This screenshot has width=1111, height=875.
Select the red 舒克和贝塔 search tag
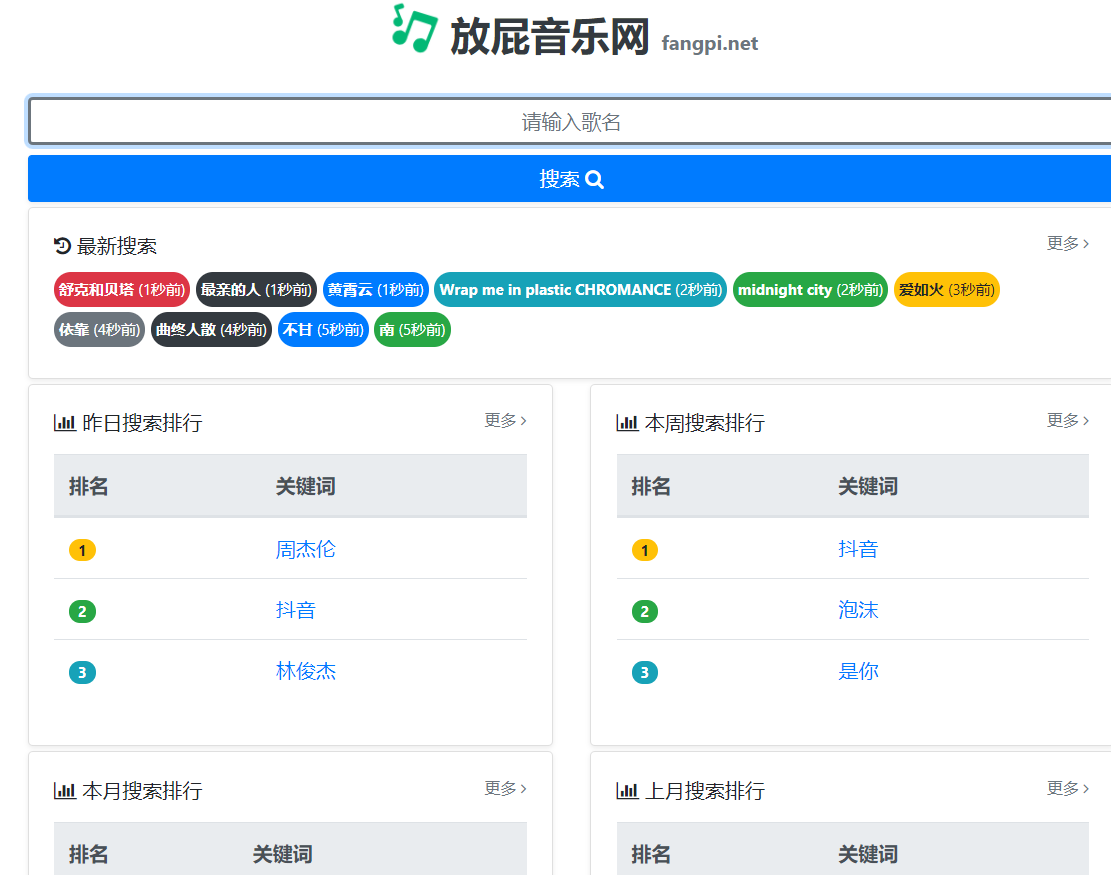pos(121,290)
